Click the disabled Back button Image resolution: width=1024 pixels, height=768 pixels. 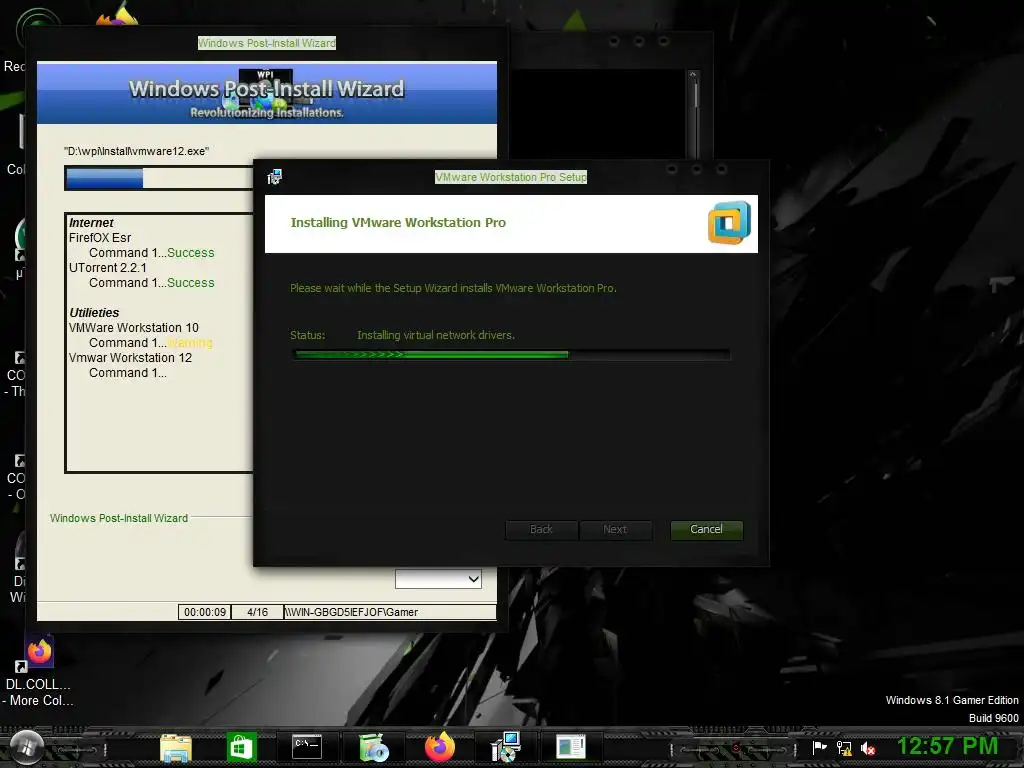[541, 530]
